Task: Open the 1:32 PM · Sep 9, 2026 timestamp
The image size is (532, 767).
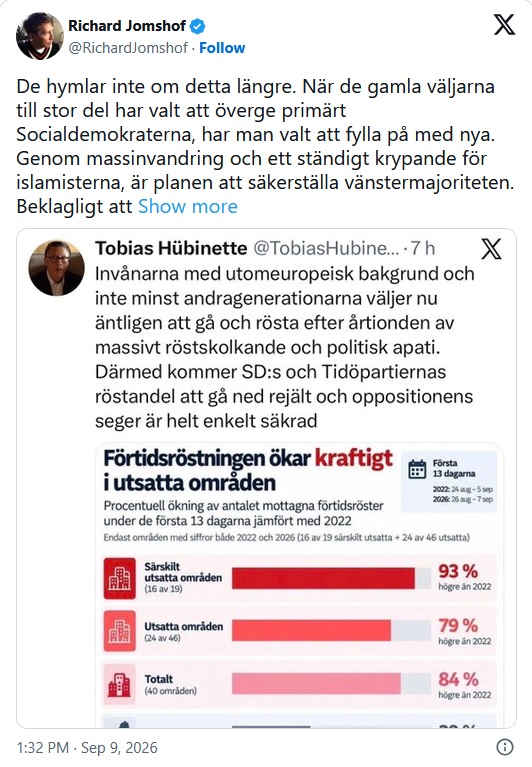Action: (x=87, y=747)
